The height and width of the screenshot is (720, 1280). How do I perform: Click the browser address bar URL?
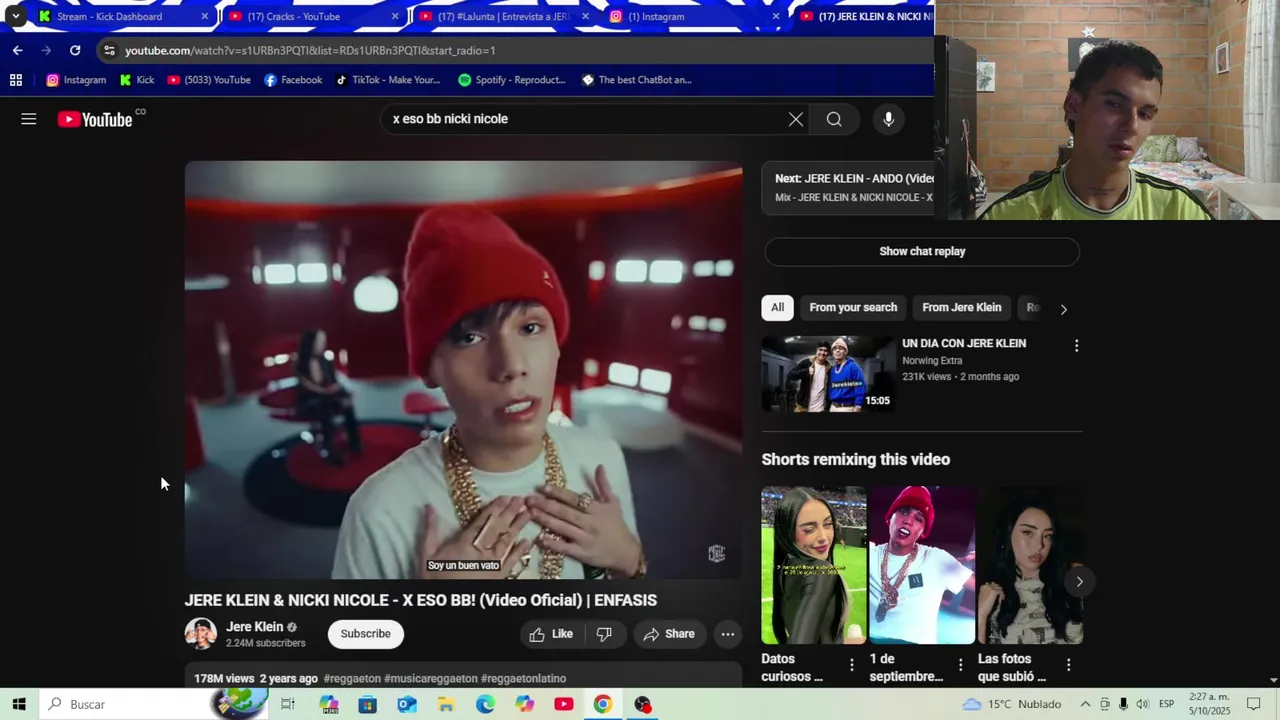(310, 50)
